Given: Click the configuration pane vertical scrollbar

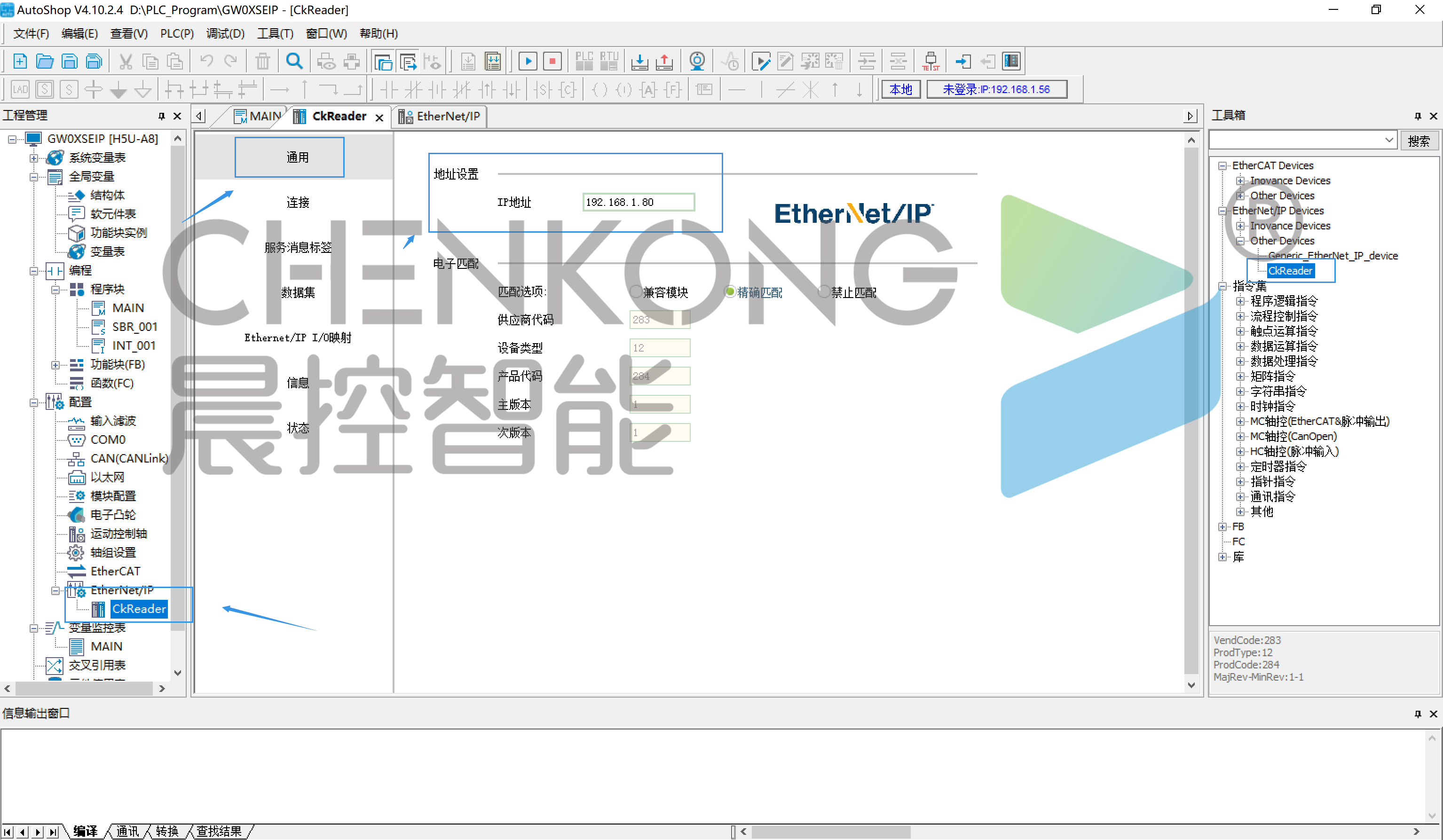Looking at the screenshot, I should click(x=1191, y=410).
